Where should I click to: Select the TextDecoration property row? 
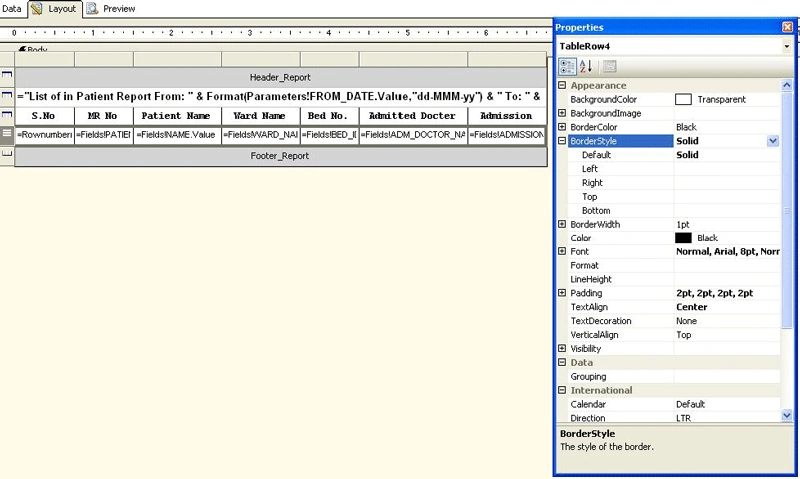pyautogui.click(x=673, y=321)
